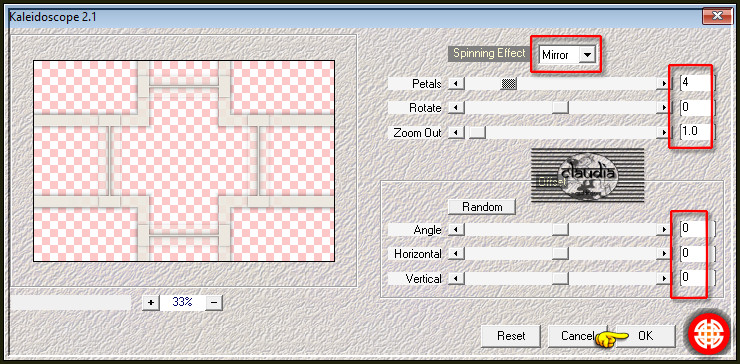This screenshot has height=364, width=740.
Task: Click the Random offset button
Action: point(482,207)
